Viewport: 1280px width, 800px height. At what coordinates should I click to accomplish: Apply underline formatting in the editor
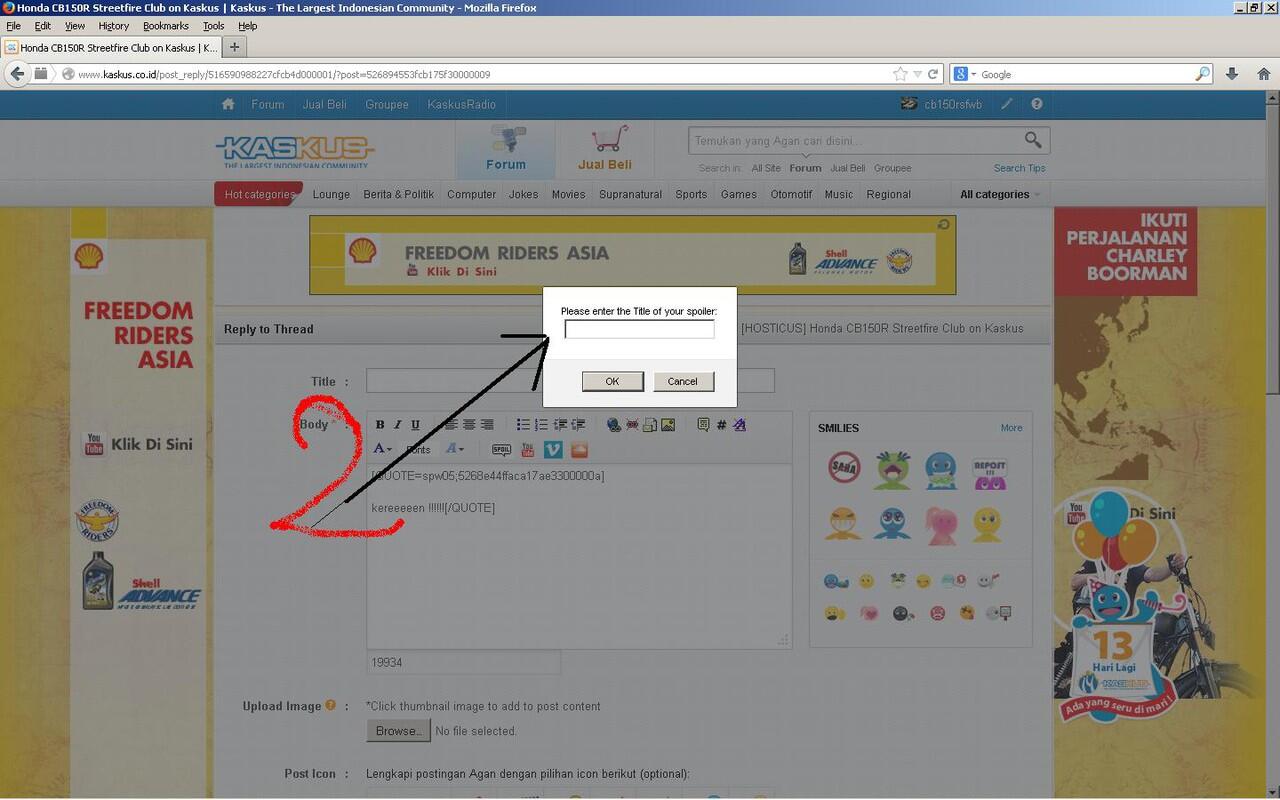(x=416, y=425)
